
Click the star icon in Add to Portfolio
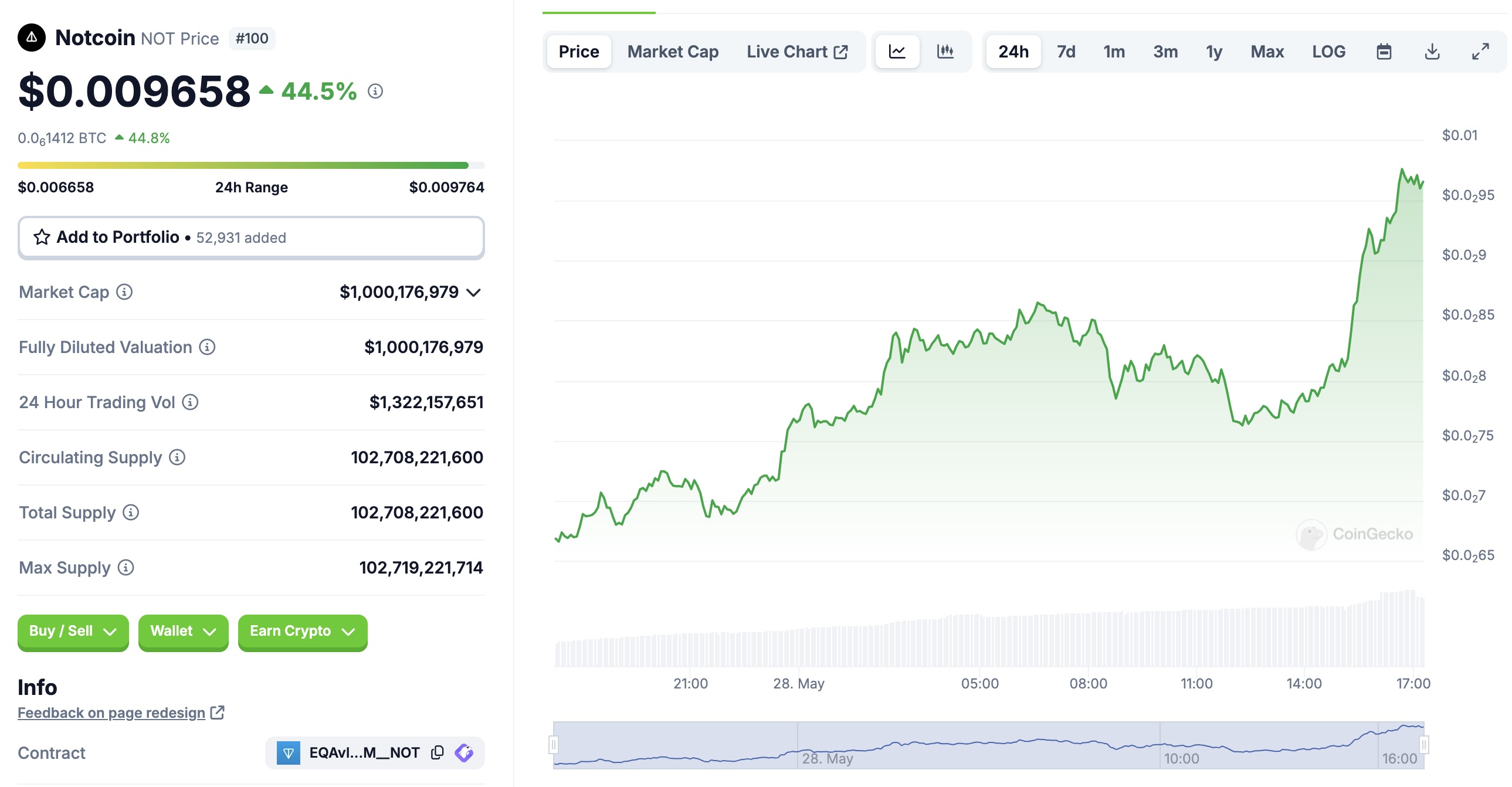click(x=42, y=237)
